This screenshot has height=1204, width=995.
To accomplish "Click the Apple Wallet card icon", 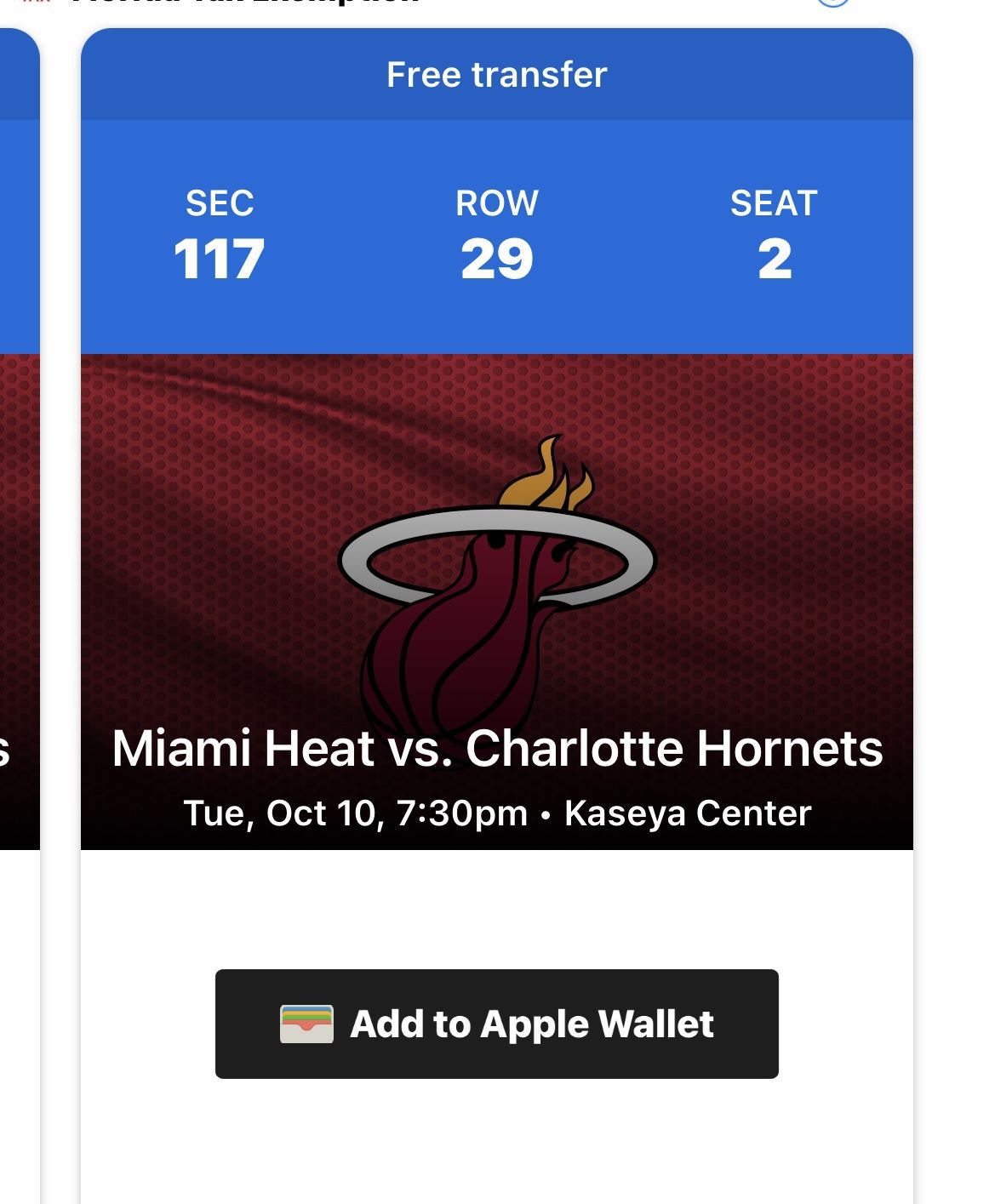I will pyautogui.click(x=306, y=1024).
